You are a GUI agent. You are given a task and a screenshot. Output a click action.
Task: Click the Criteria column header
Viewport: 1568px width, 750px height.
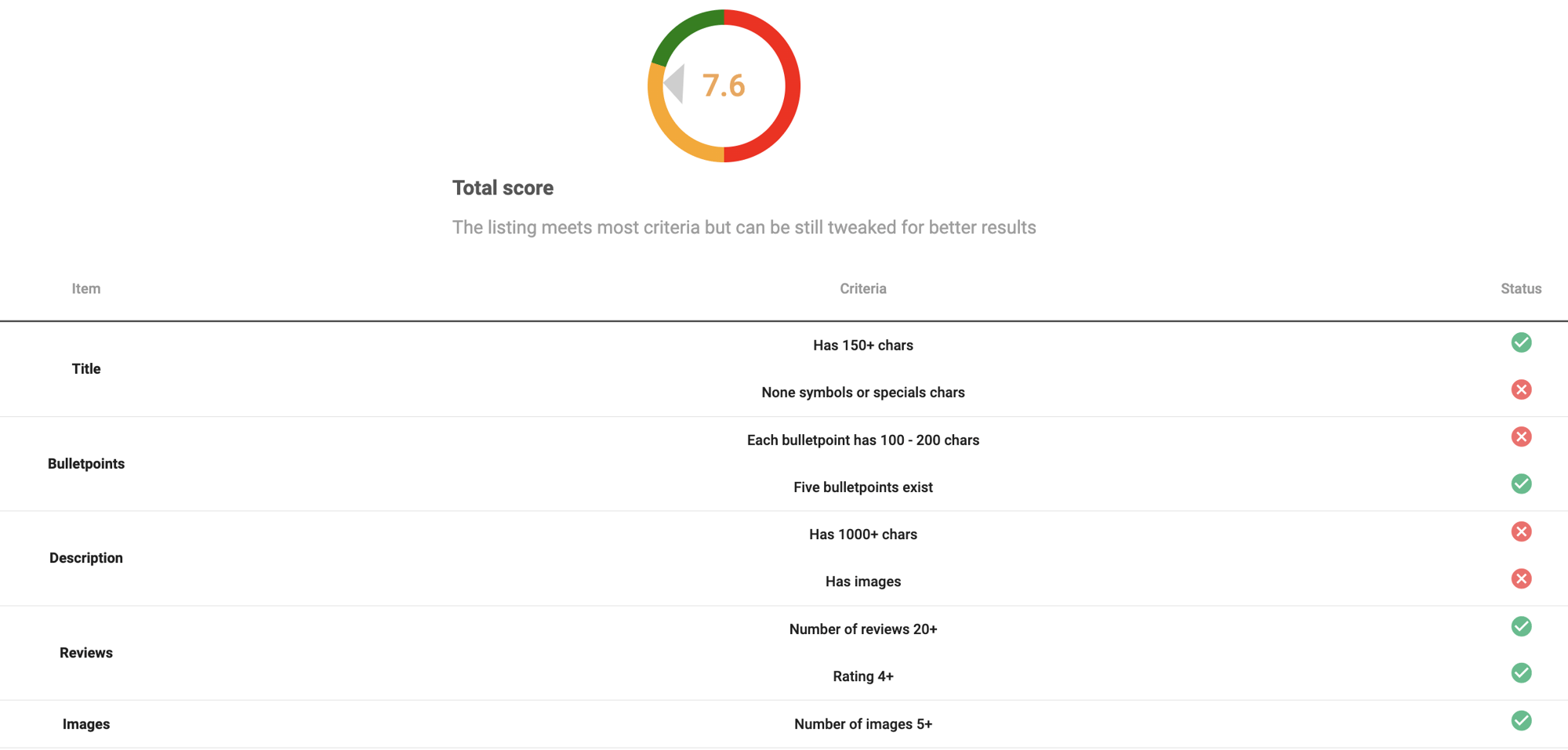863,288
